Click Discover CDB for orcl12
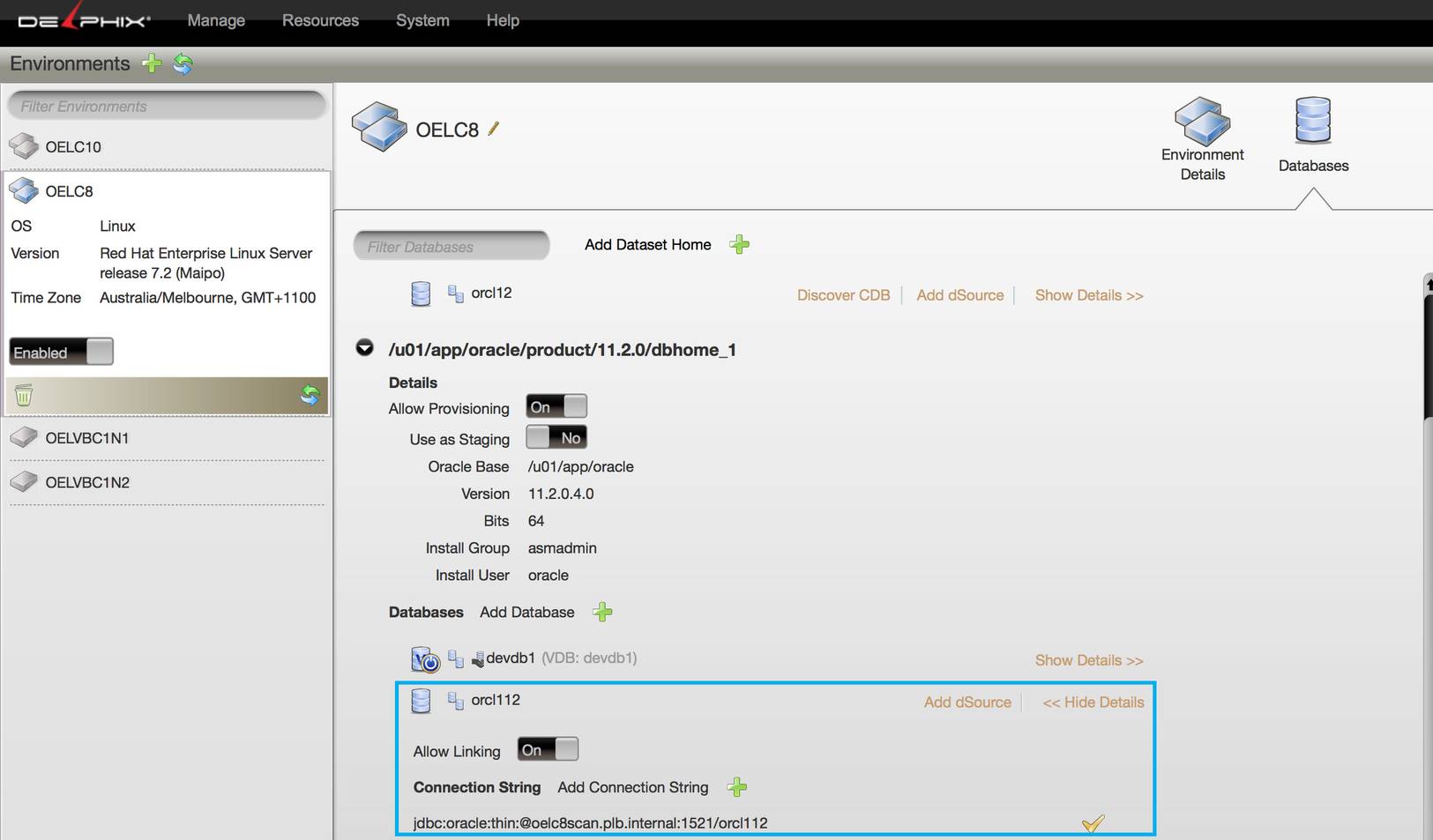 (843, 294)
